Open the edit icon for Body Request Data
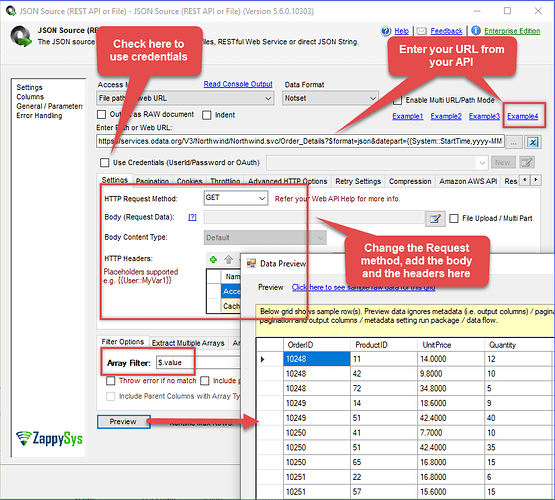 435,218
